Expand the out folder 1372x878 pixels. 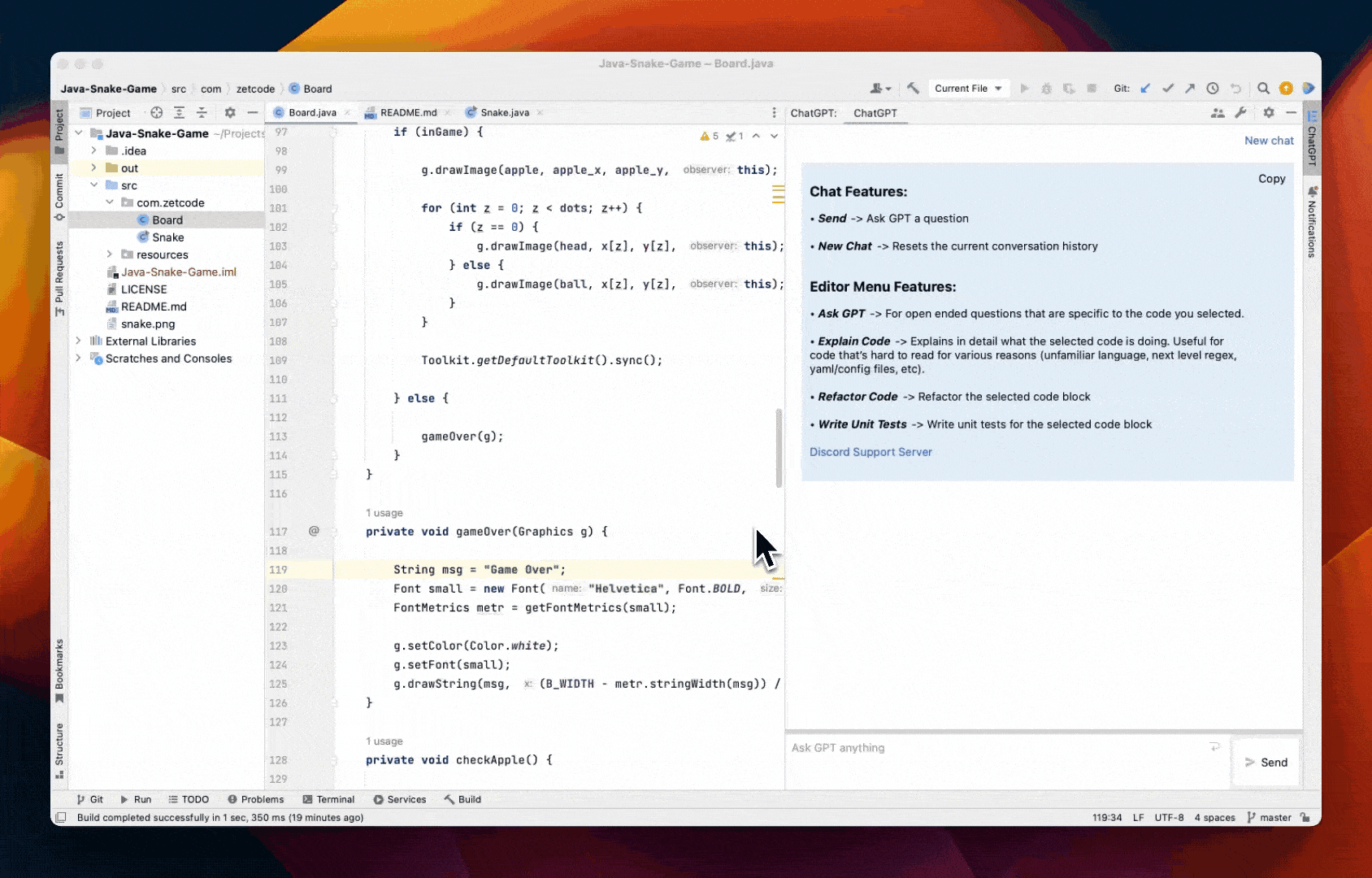click(94, 168)
